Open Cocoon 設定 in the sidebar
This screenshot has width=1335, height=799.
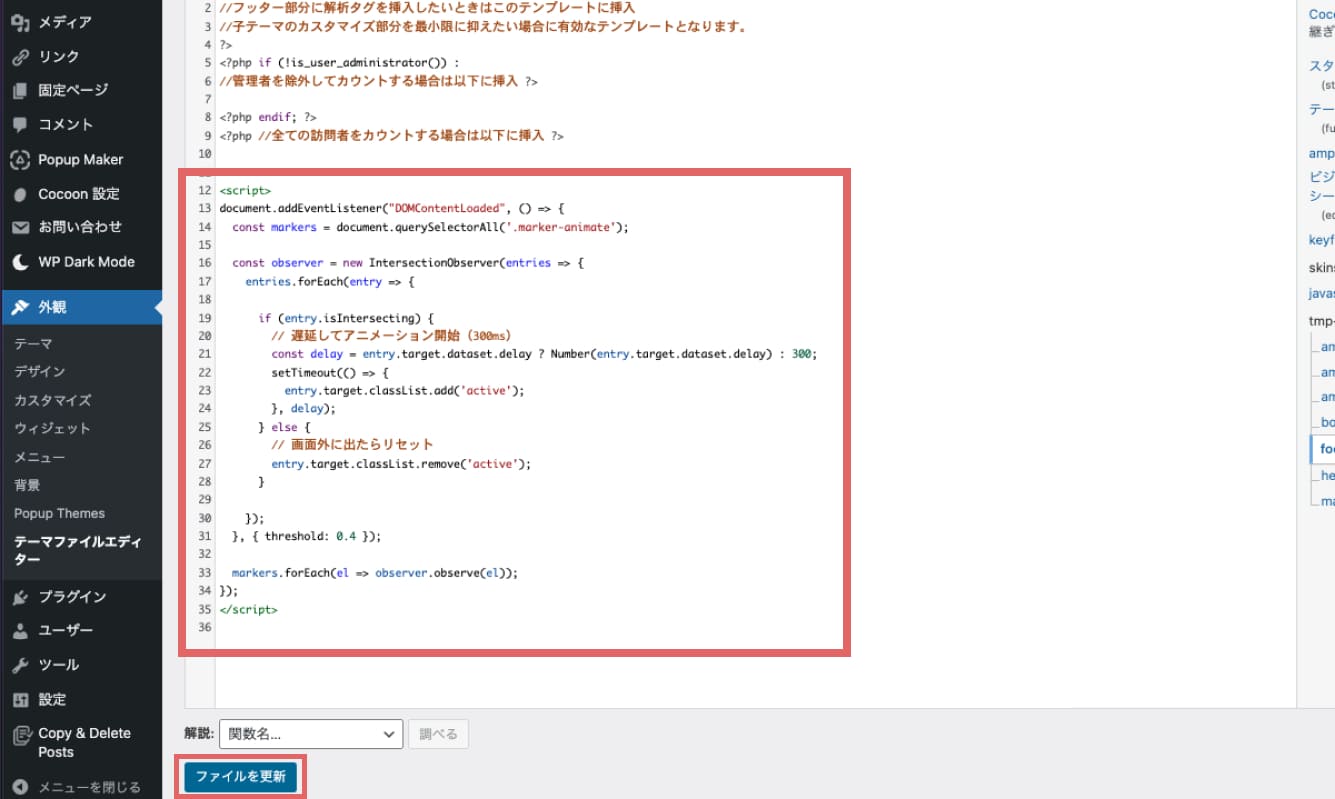click(x=78, y=194)
